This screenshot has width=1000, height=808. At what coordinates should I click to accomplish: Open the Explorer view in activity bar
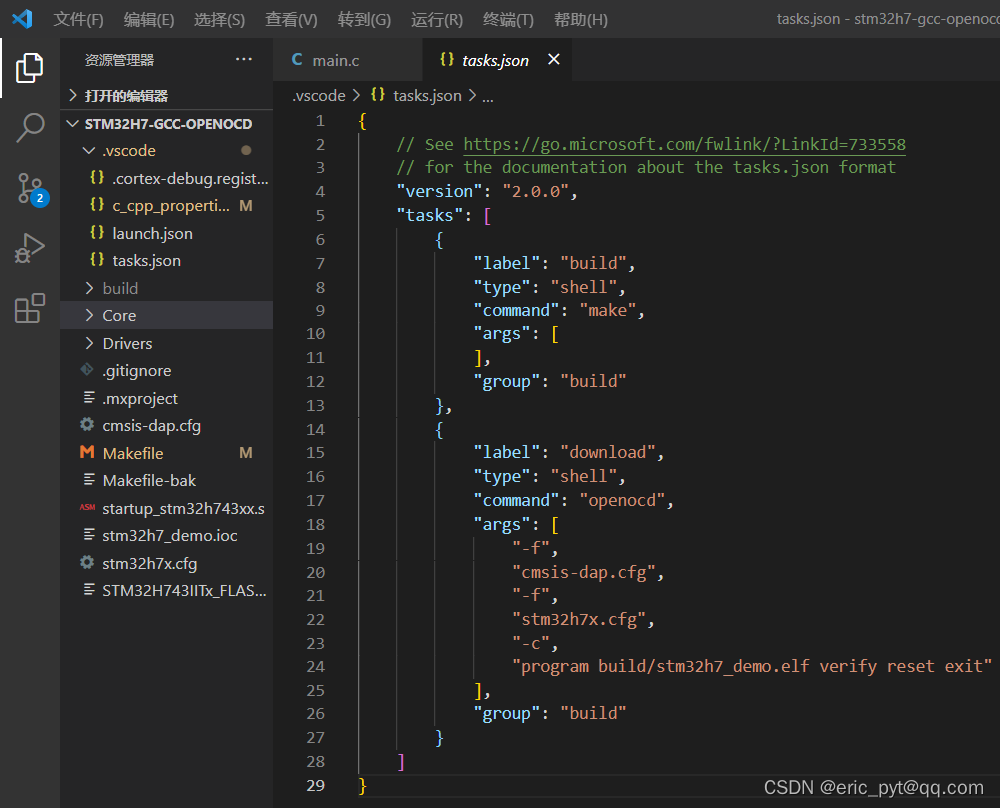coord(29,68)
